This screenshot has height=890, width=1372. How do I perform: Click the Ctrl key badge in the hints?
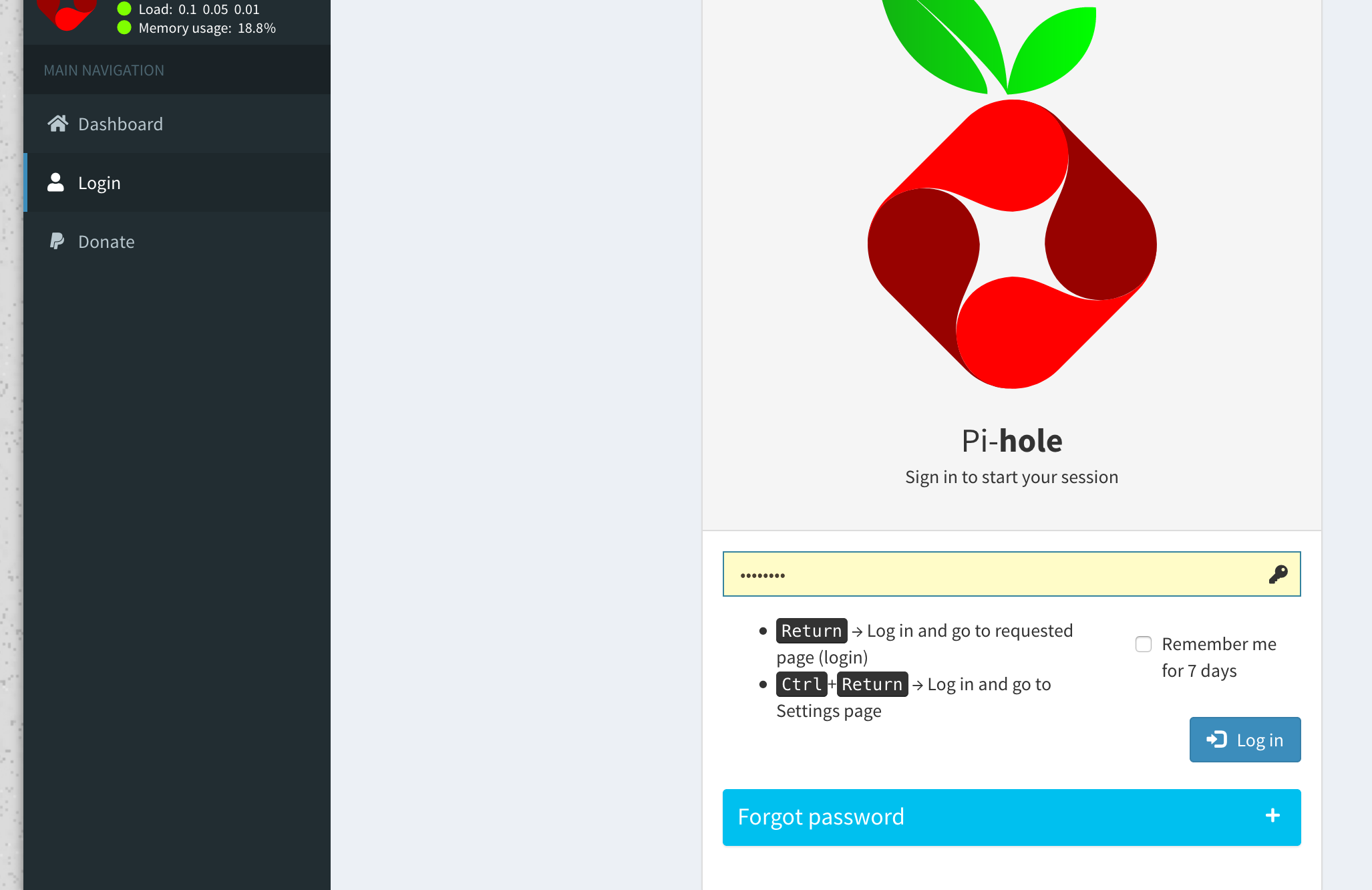coord(802,684)
